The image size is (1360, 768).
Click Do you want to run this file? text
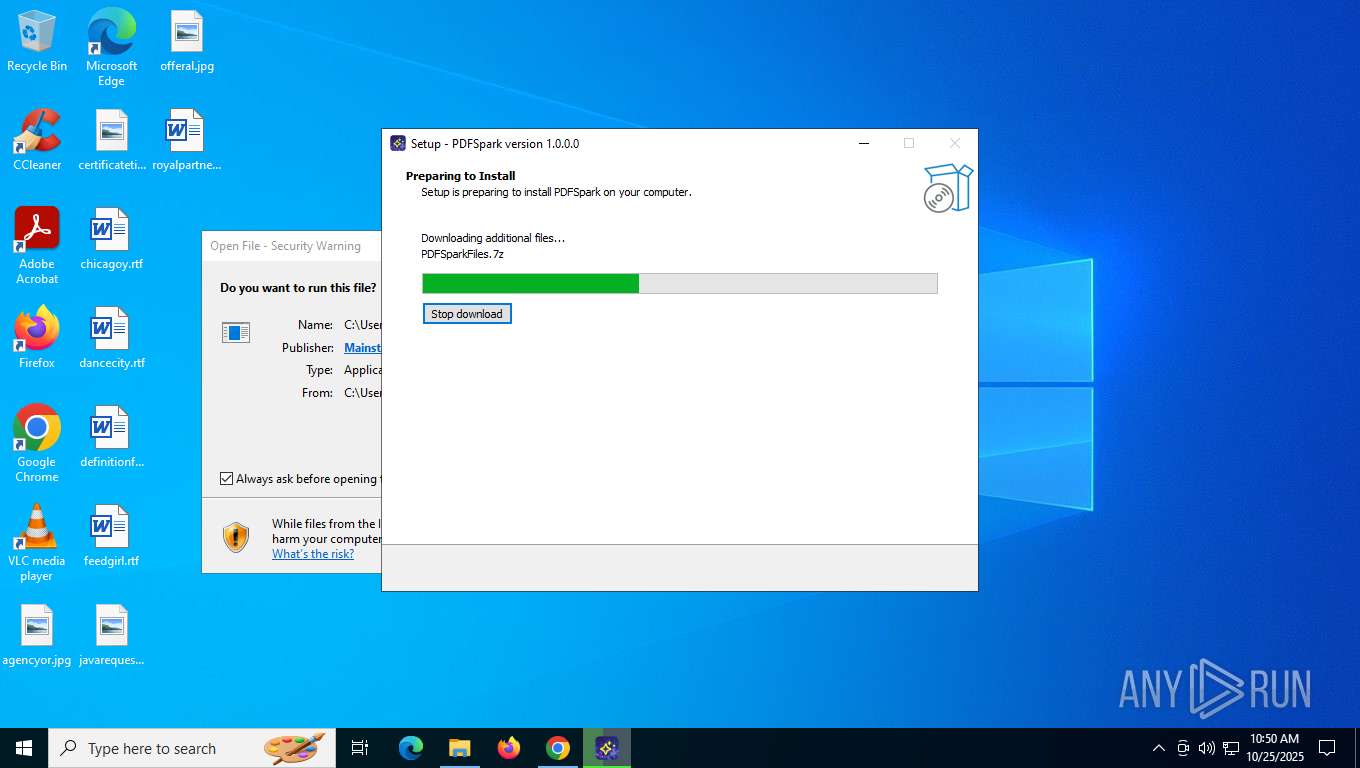(298, 288)
